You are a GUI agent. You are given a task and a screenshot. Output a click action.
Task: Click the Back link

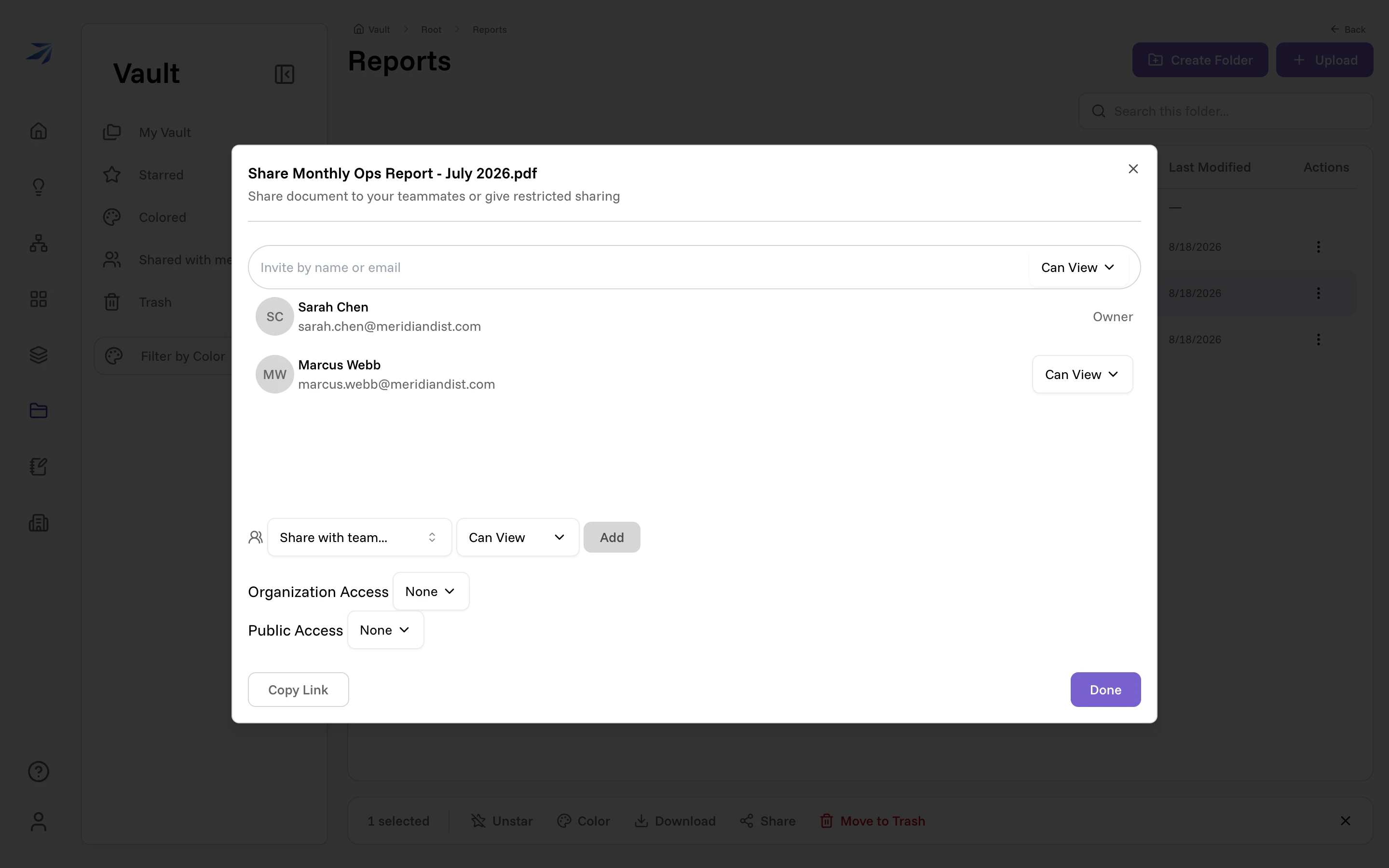[x=1348, y=29]
